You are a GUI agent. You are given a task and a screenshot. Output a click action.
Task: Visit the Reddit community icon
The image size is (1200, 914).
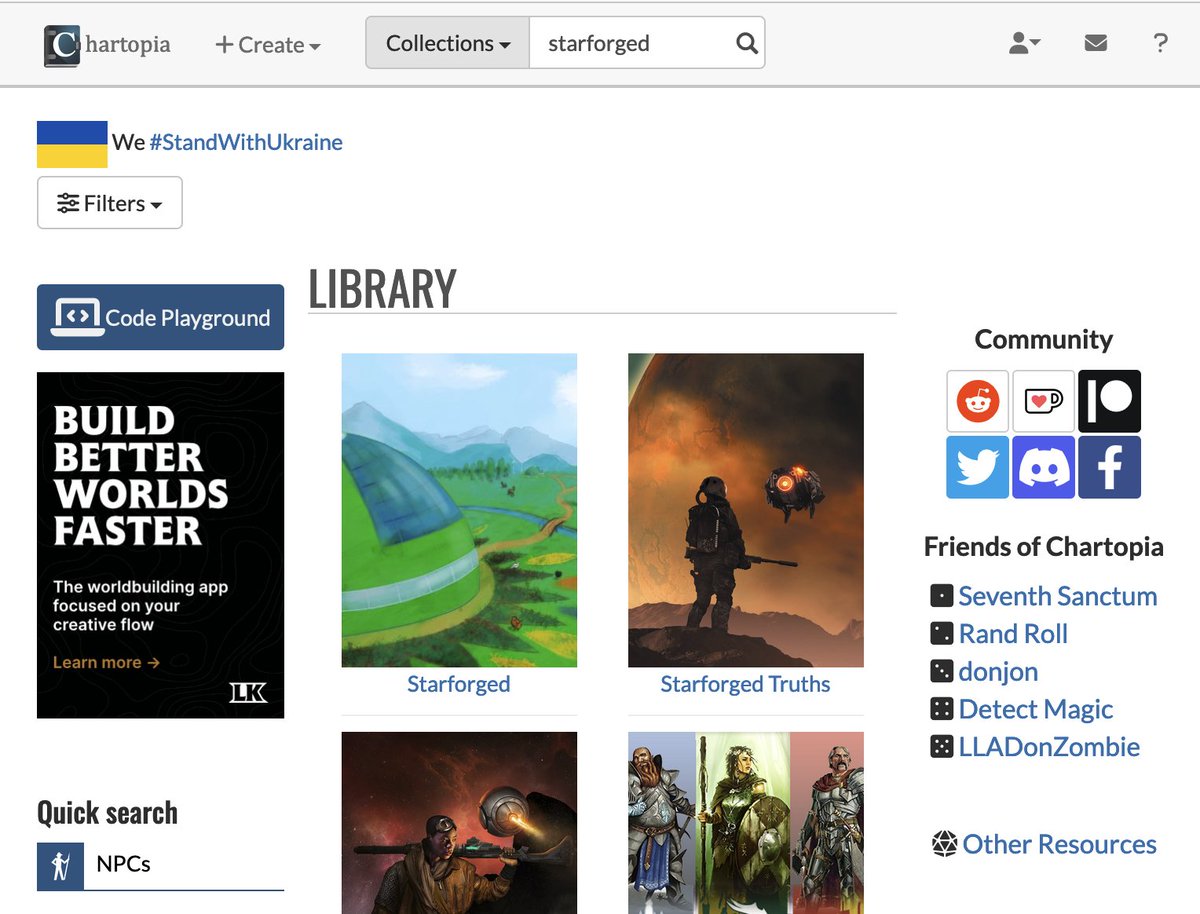[978, 401]
